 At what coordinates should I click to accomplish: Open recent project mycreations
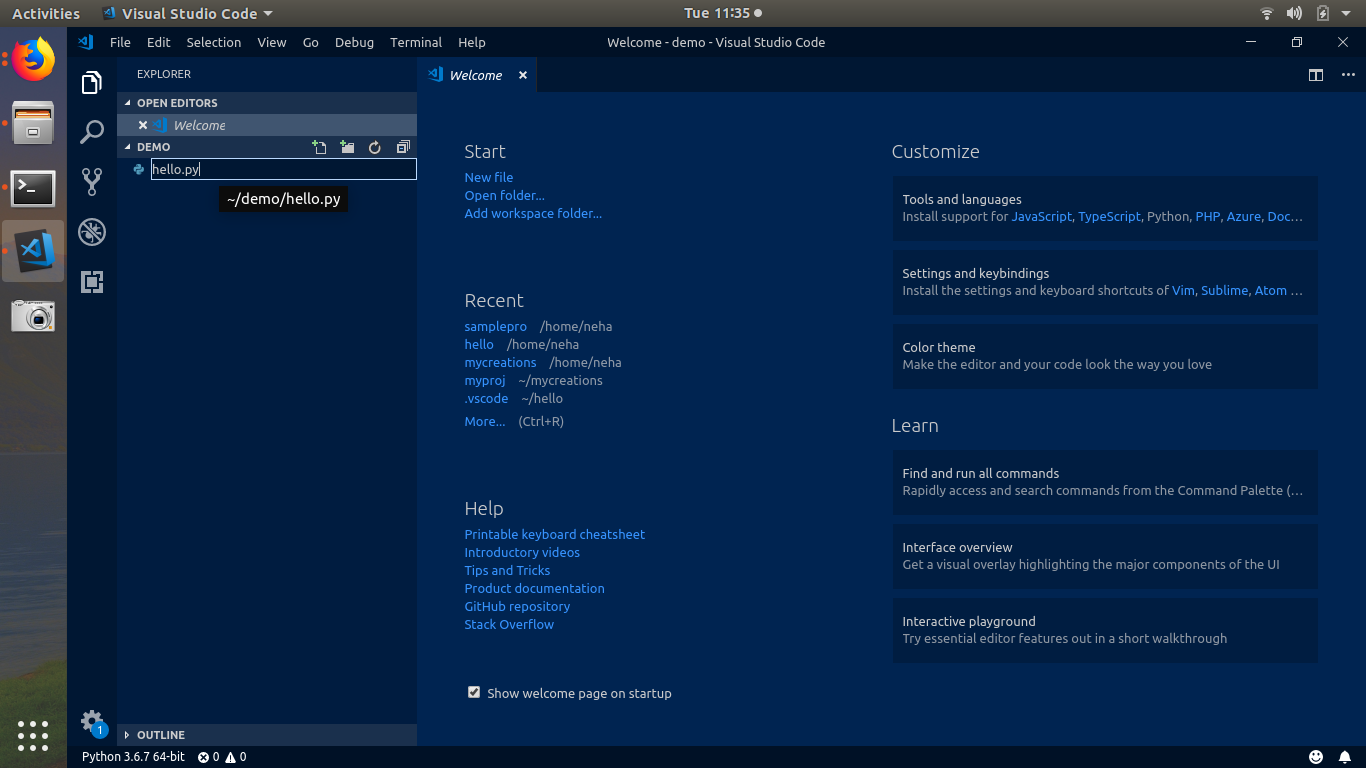tap(501, 362)
